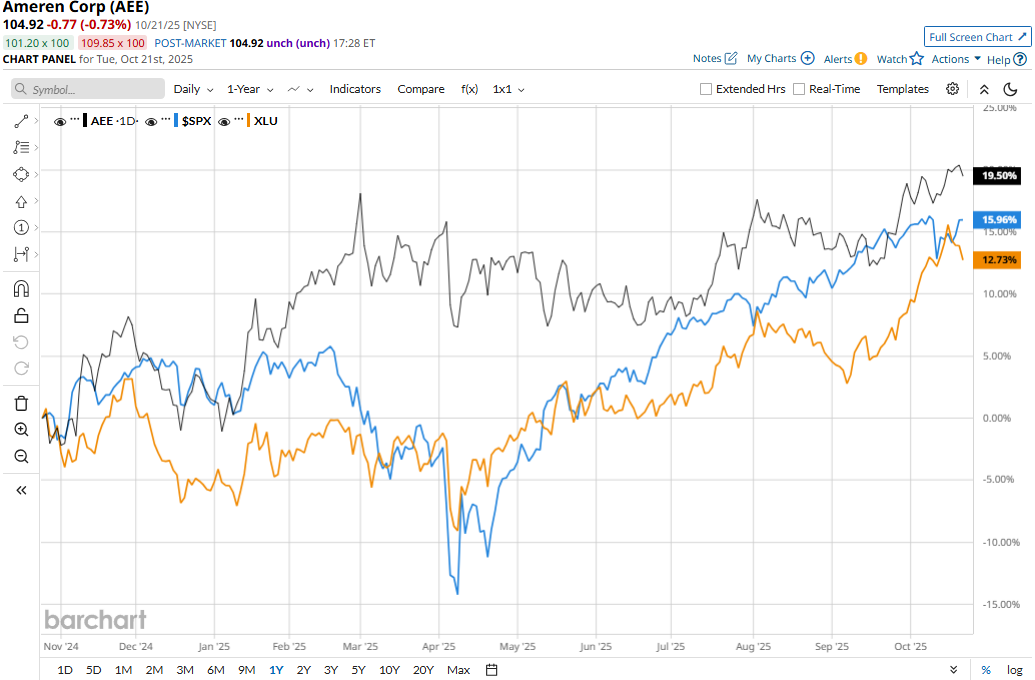Activate the measure range tool
This screenshot has height=680, width=1035.
[x=21, y=254]
